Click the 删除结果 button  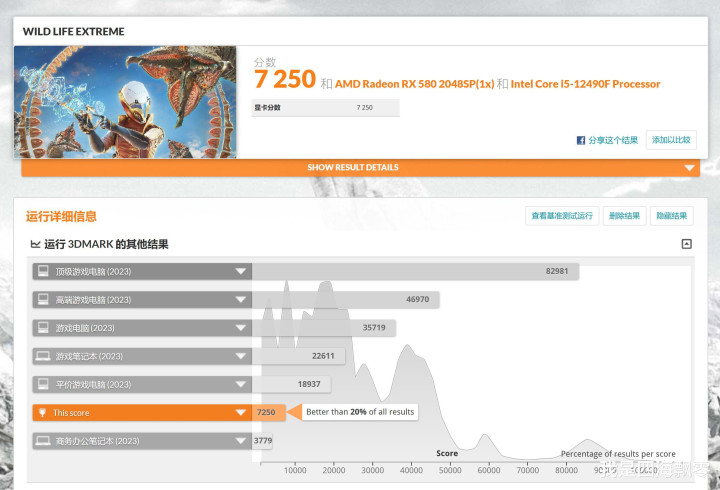coord(624,216)
